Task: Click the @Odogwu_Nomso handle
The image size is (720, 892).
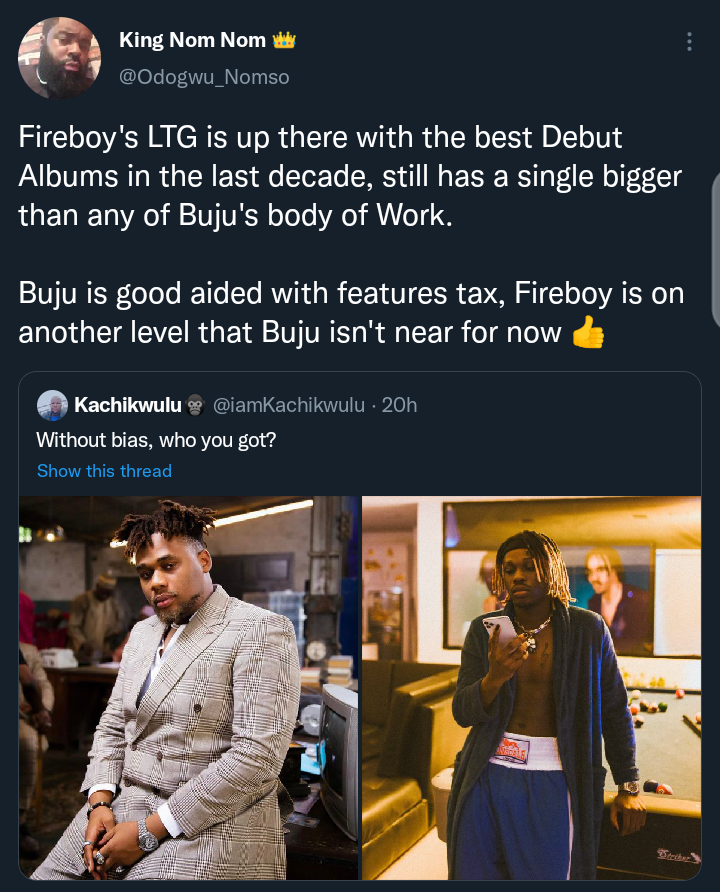Action: pos(204,77)
